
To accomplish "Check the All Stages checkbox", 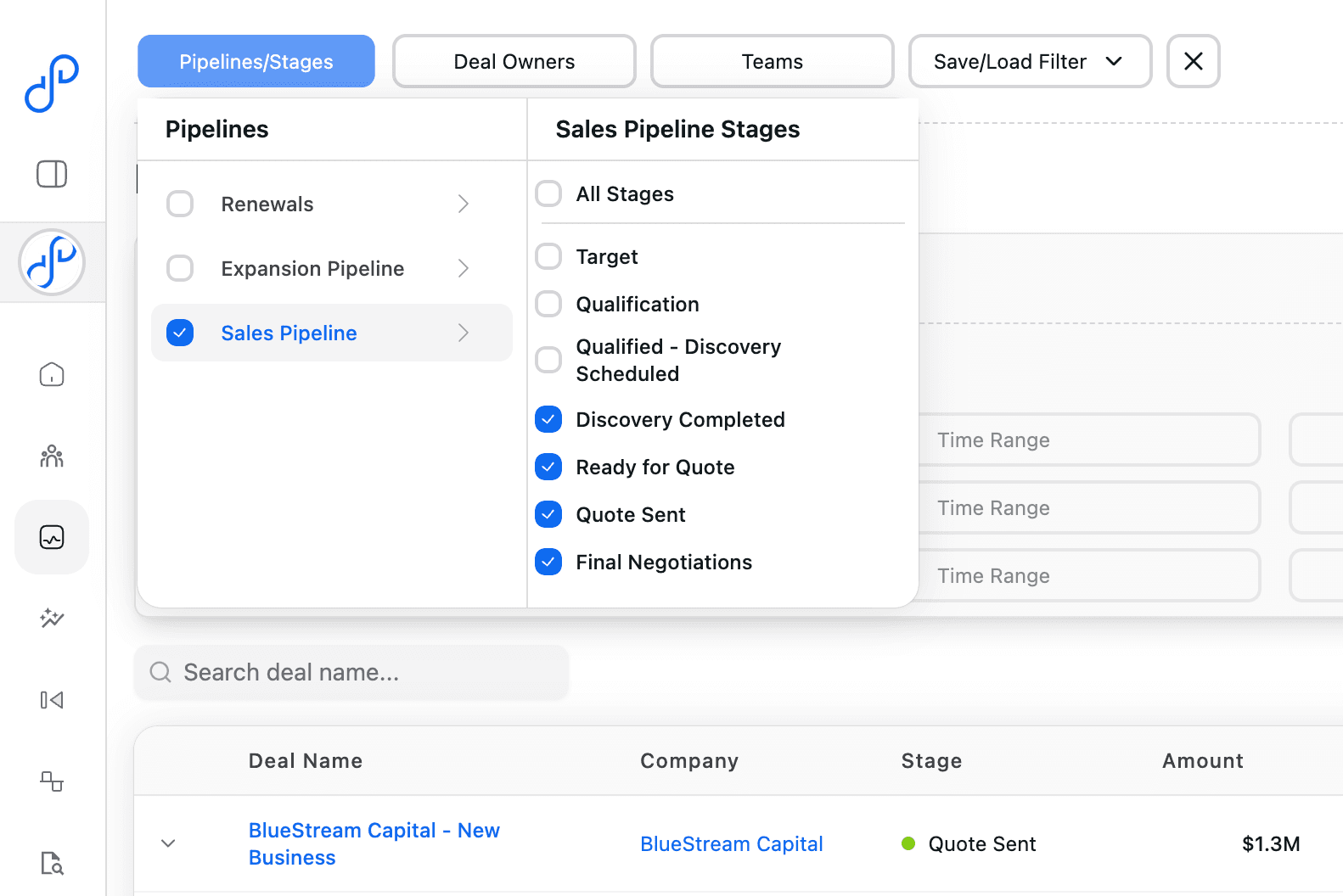I will pyautogui.click(x=548, y=193).
